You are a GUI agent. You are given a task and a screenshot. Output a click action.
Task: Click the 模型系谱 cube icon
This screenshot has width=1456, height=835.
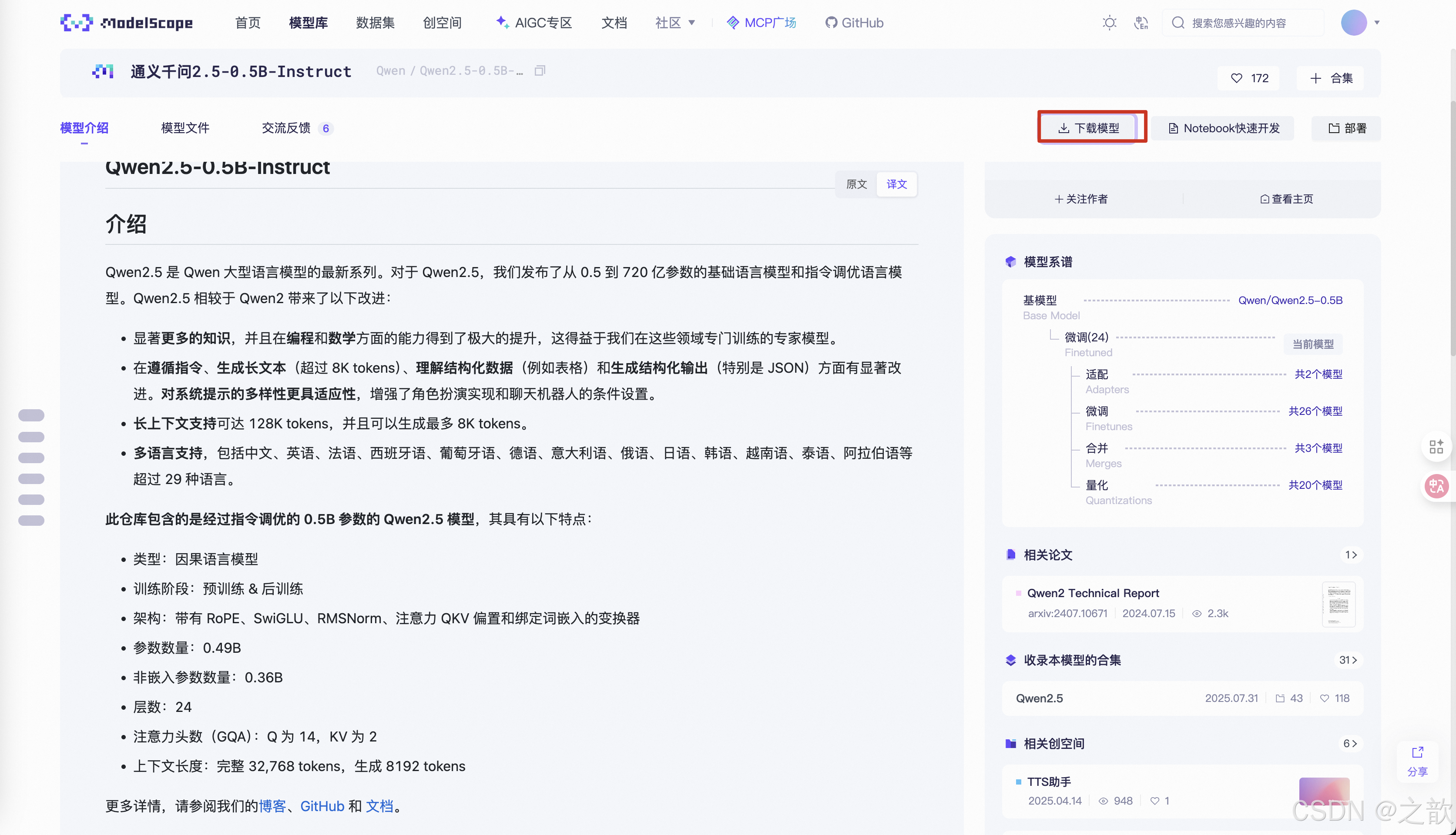point(1011,261)
